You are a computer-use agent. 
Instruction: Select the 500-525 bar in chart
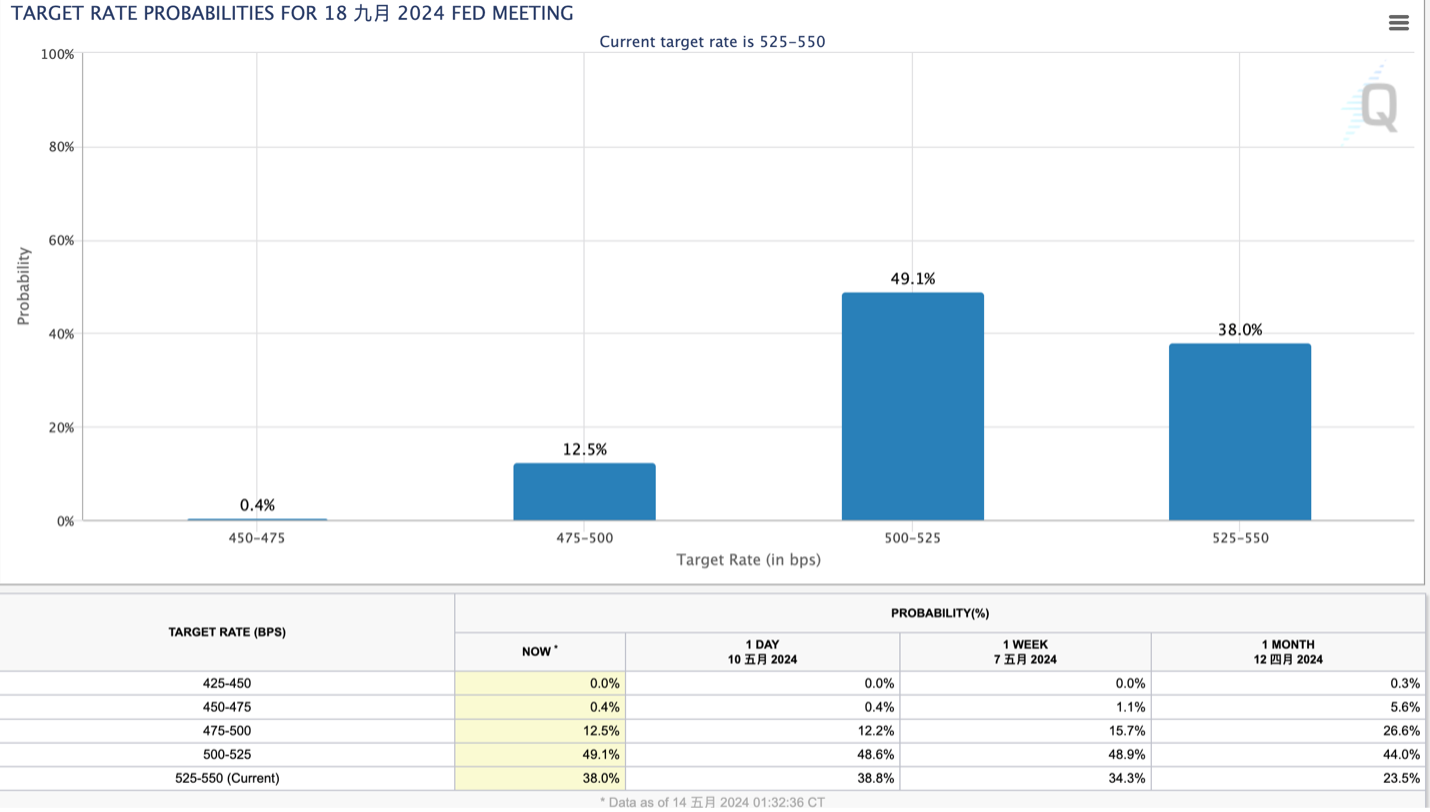pyautogui.click(x=912, y=406)
